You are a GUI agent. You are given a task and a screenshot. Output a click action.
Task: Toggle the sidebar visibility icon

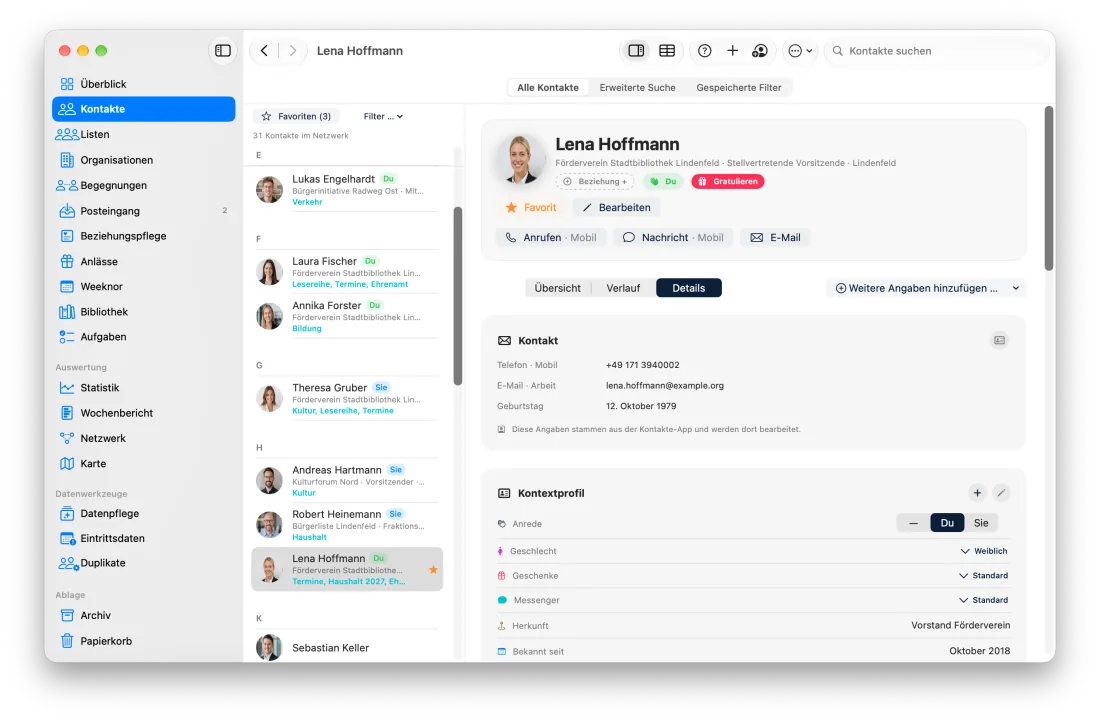[222, 50]
